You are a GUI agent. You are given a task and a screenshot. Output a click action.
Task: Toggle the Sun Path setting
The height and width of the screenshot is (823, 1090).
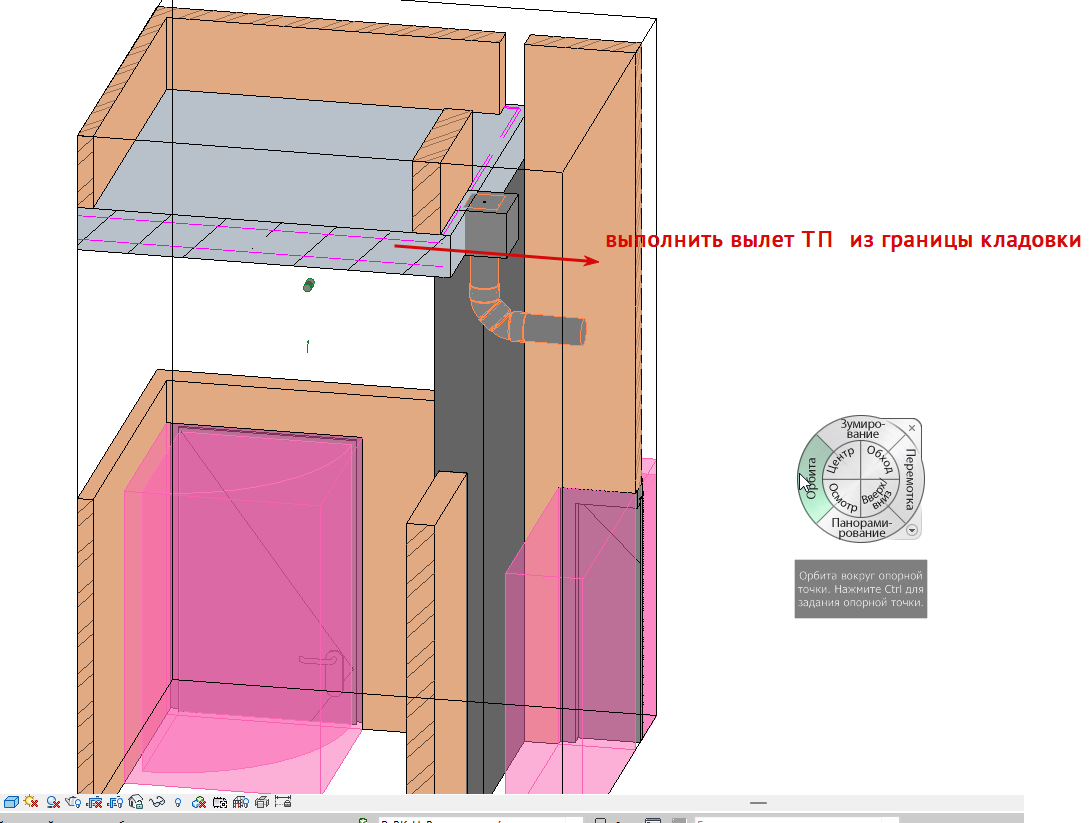31,801
